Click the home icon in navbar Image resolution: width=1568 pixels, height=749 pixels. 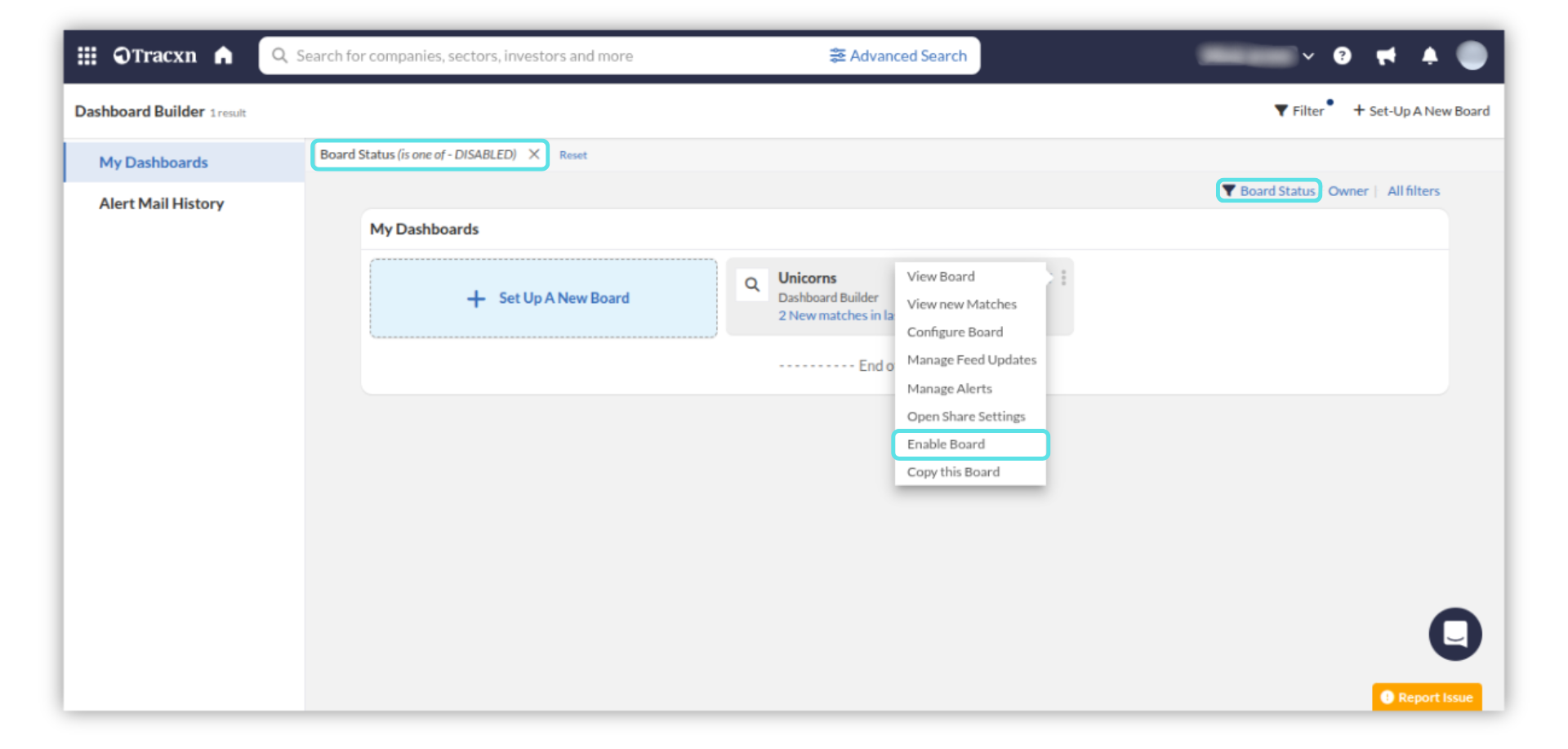point(223,56)
